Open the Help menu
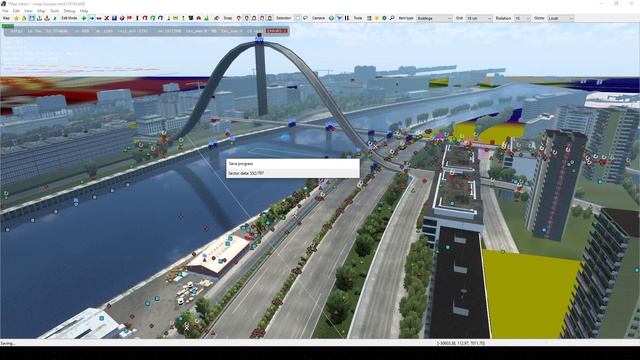This screenshot has height=360, width=640. coord(84,11)
